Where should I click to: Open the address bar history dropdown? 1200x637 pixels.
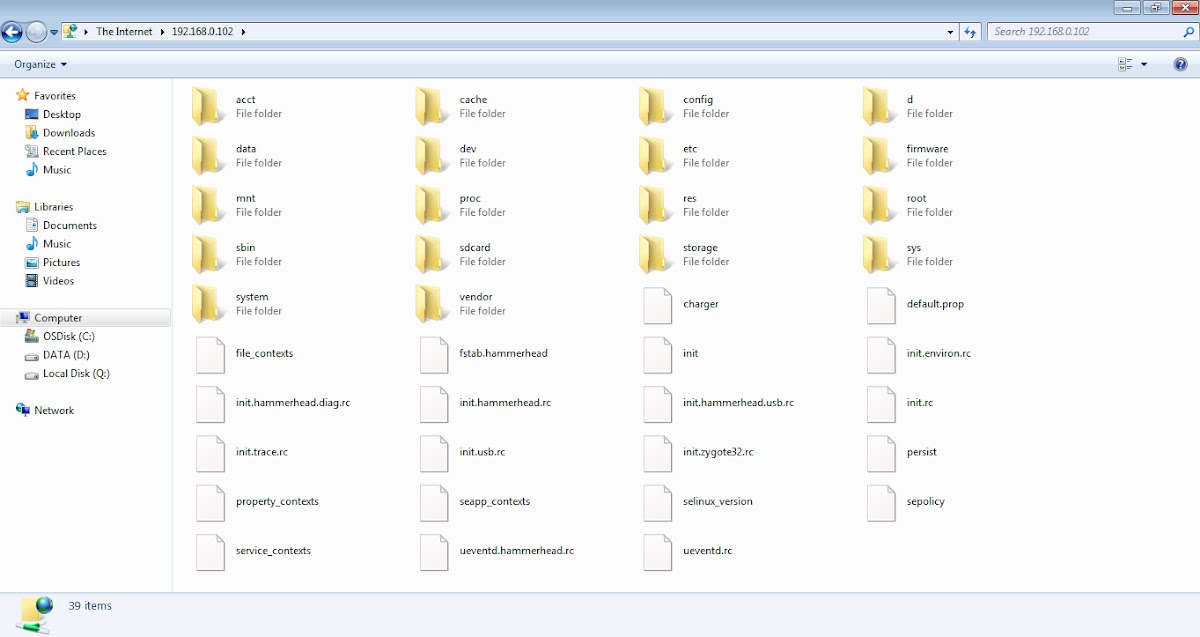(x=950, y=32)
